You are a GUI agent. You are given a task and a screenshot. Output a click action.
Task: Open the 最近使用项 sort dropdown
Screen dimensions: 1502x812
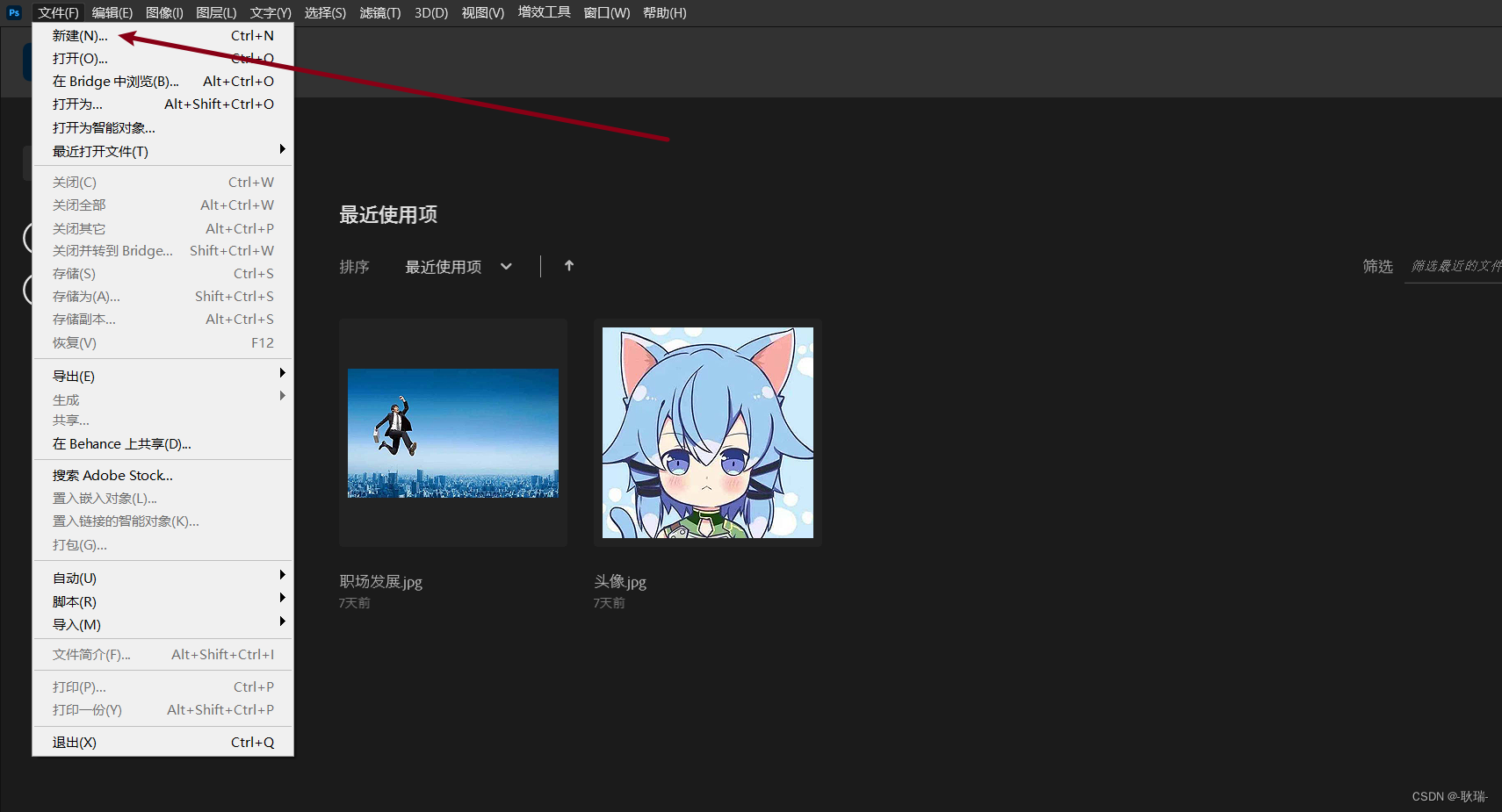pos(459,266)
